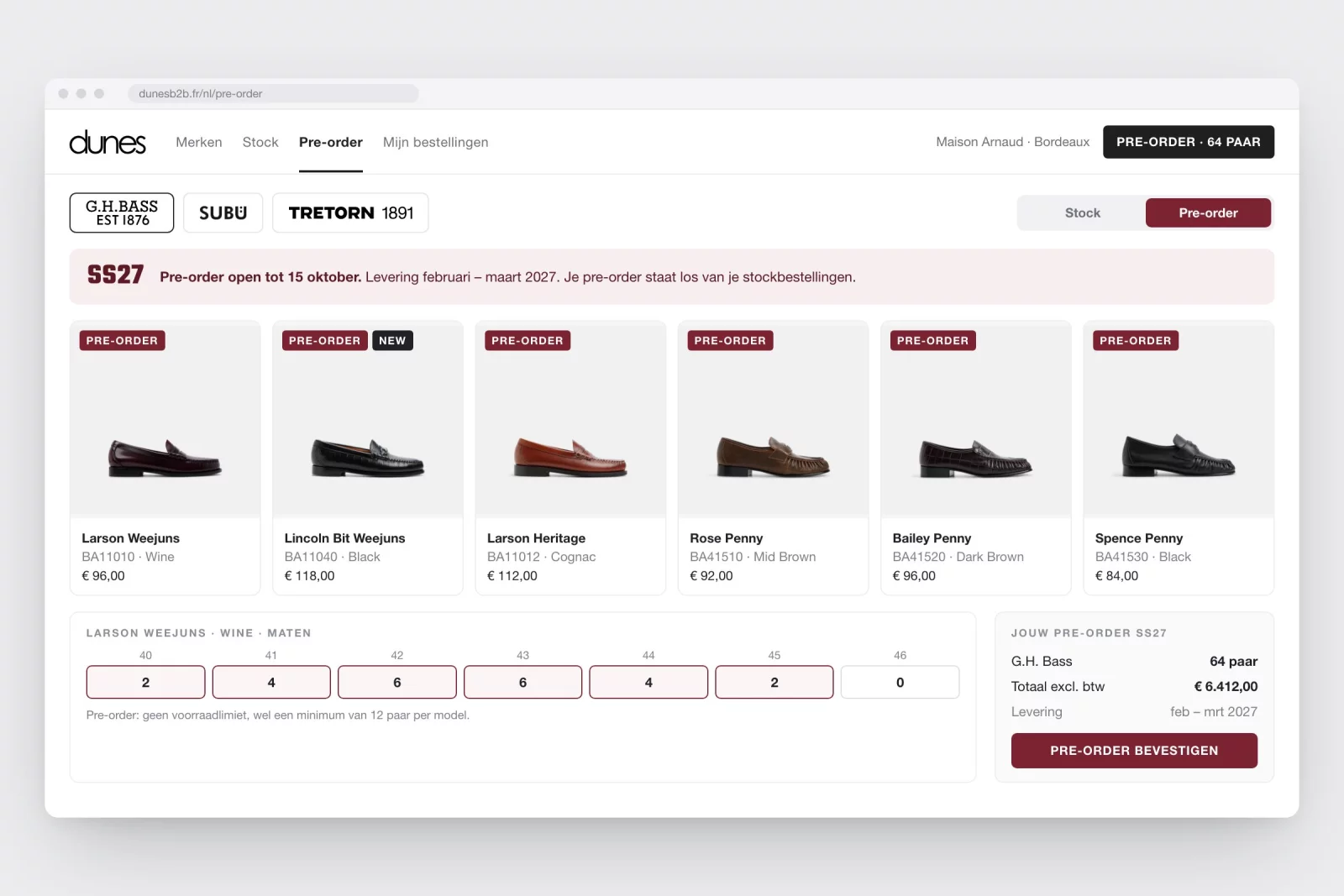Edit the size 41 quantity field
The height and width of the screenshot is (896, 1344).
tap(271, 682)
